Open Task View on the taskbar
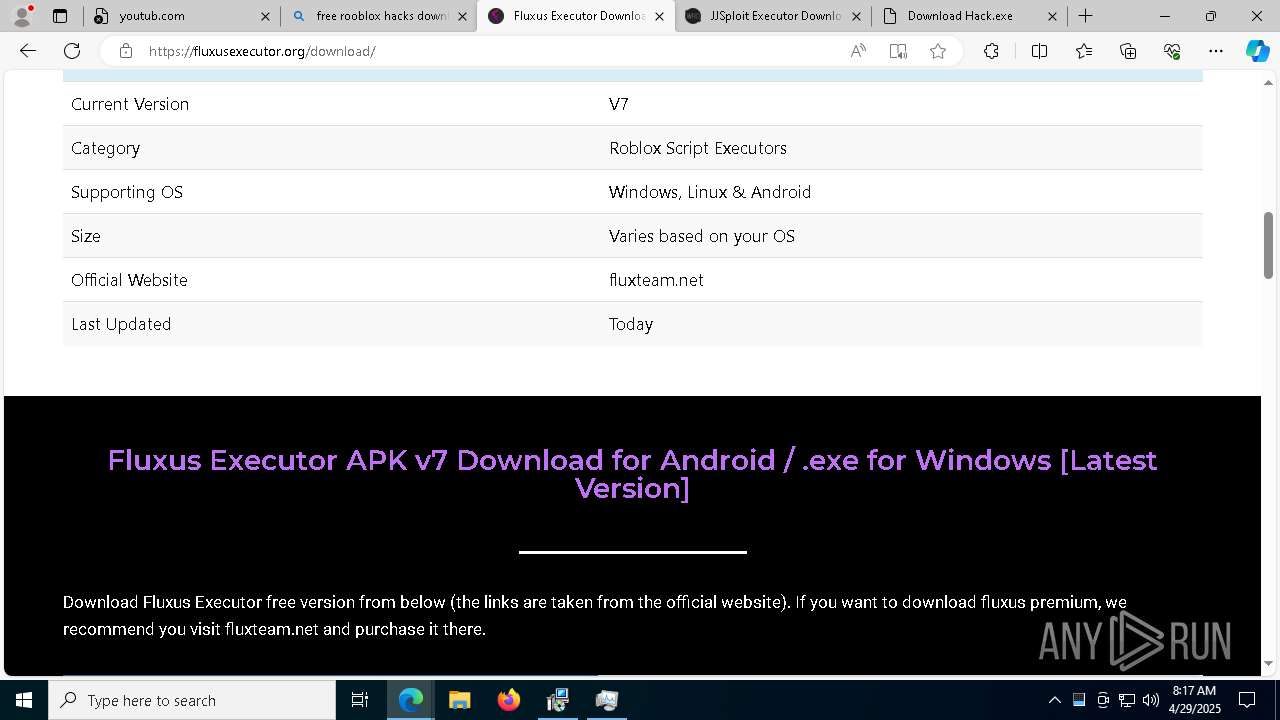 [360, 700]
